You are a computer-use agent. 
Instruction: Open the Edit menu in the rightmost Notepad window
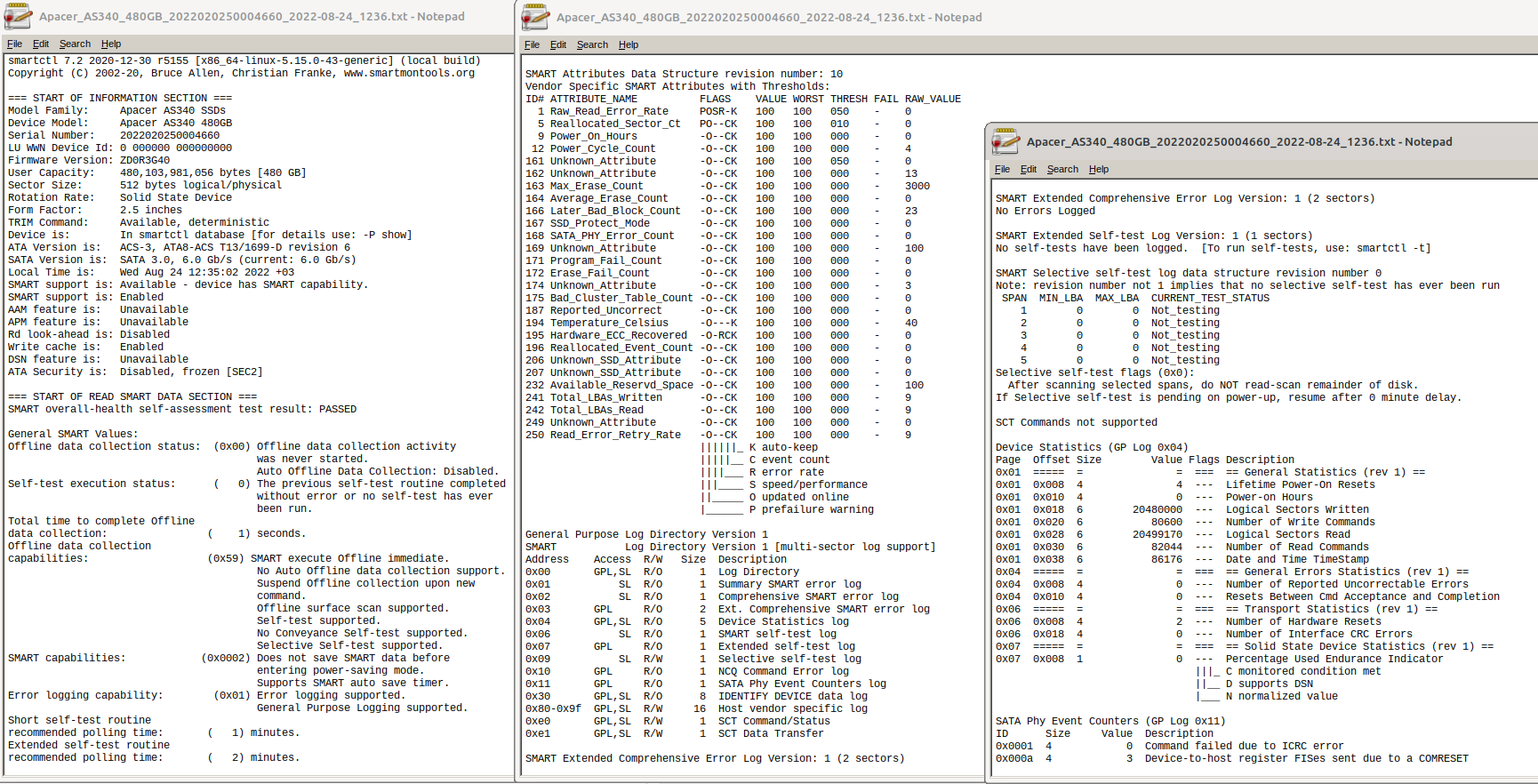pyautogui.click(x=1029, y=169)
